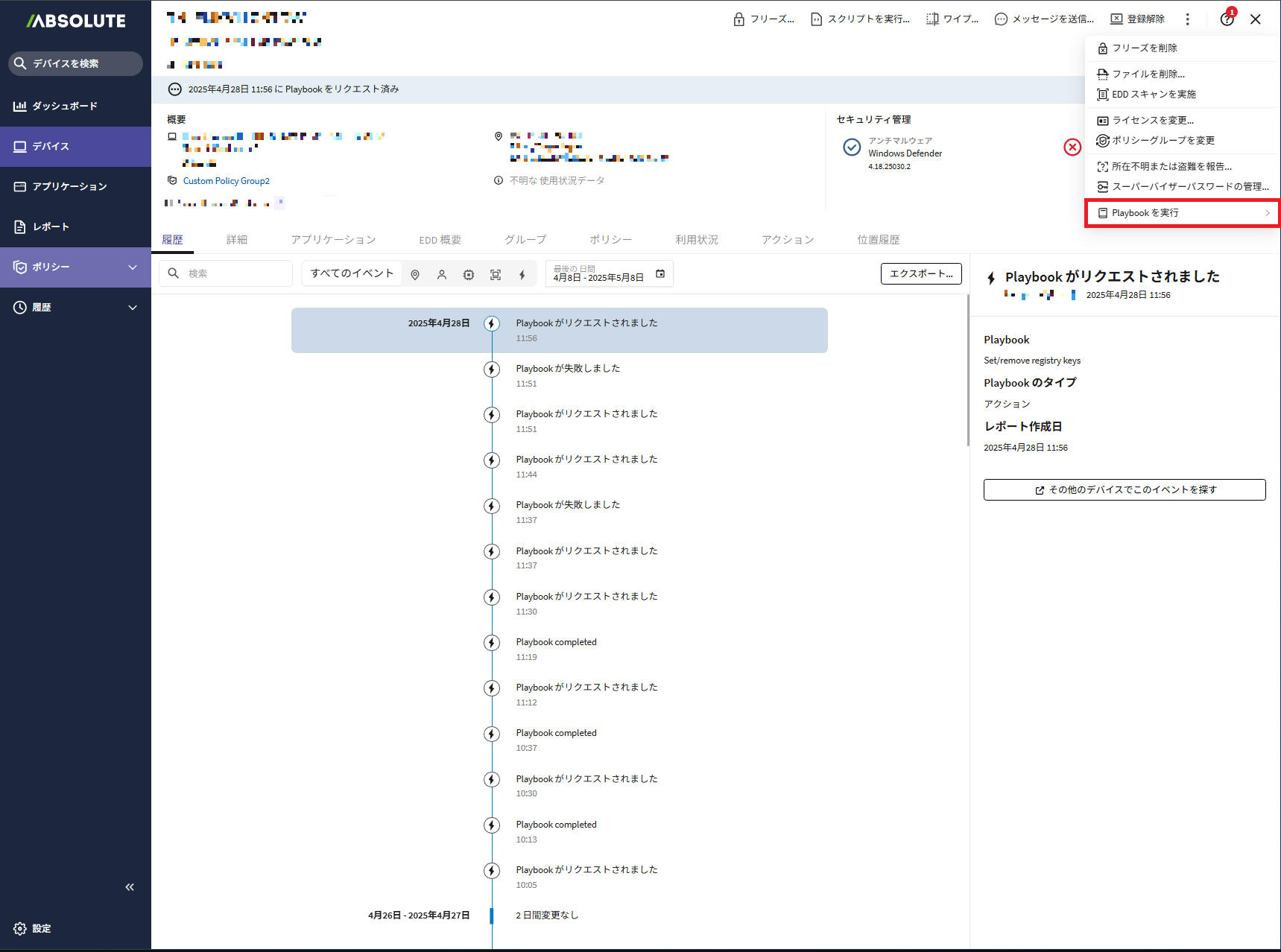Screen dimensions: 1281x952
Task: Choose ポリシーグループを変更 from the menu
Action: pyautogui.click(x=1163, y=141)
